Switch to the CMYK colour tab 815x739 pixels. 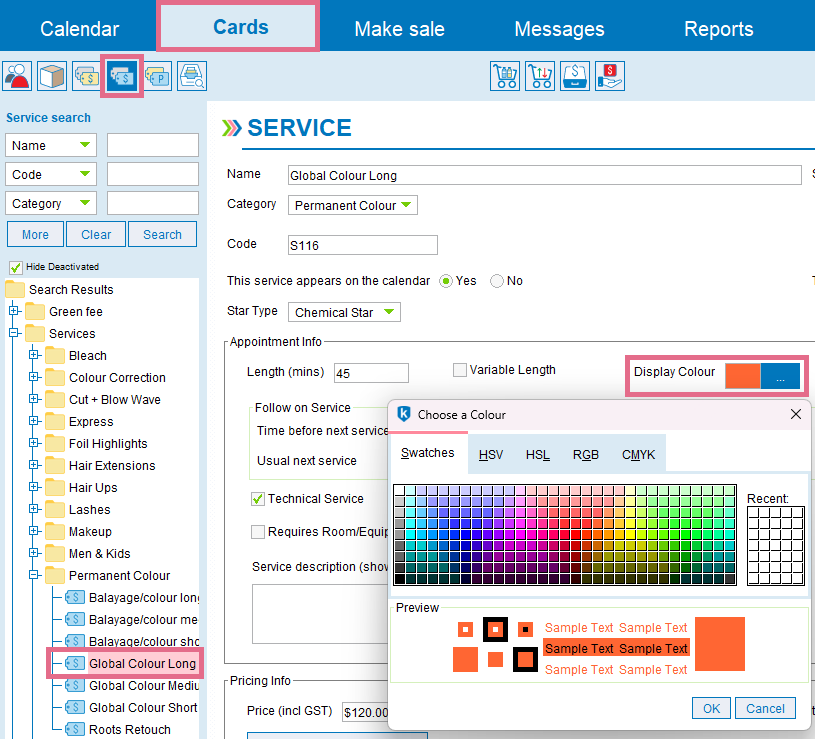(x=638, y=455)
